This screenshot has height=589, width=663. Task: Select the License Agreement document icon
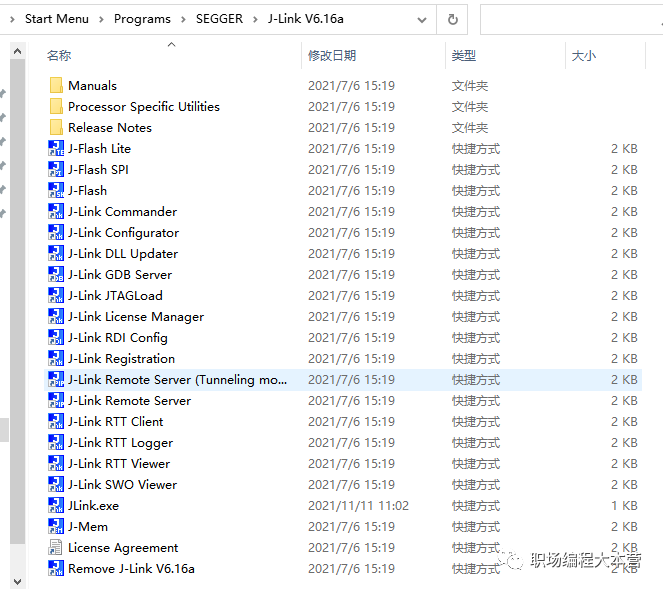56,548
